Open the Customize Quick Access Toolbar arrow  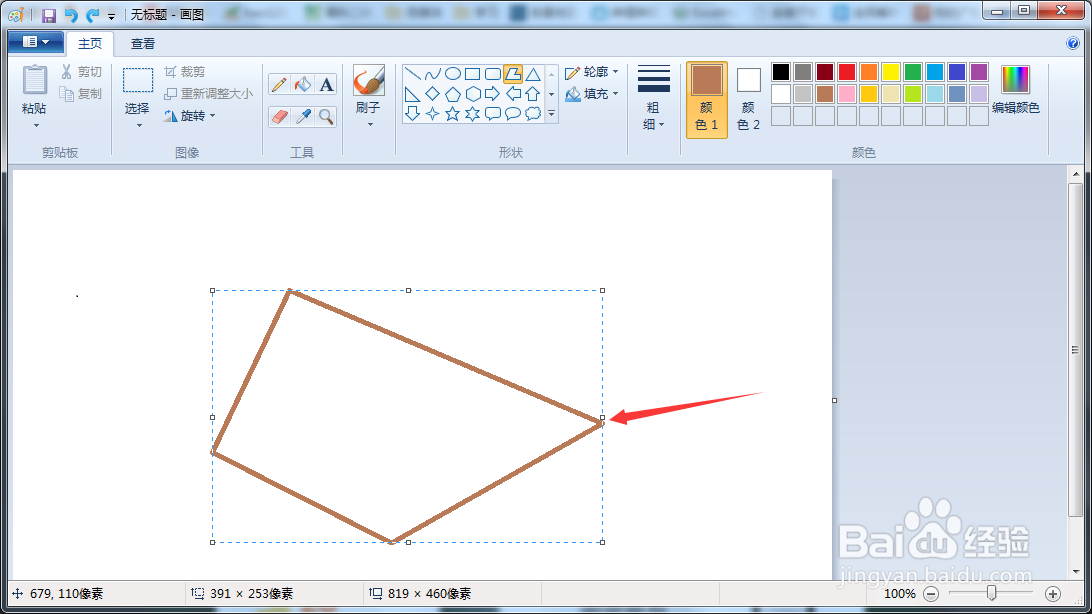111,16
